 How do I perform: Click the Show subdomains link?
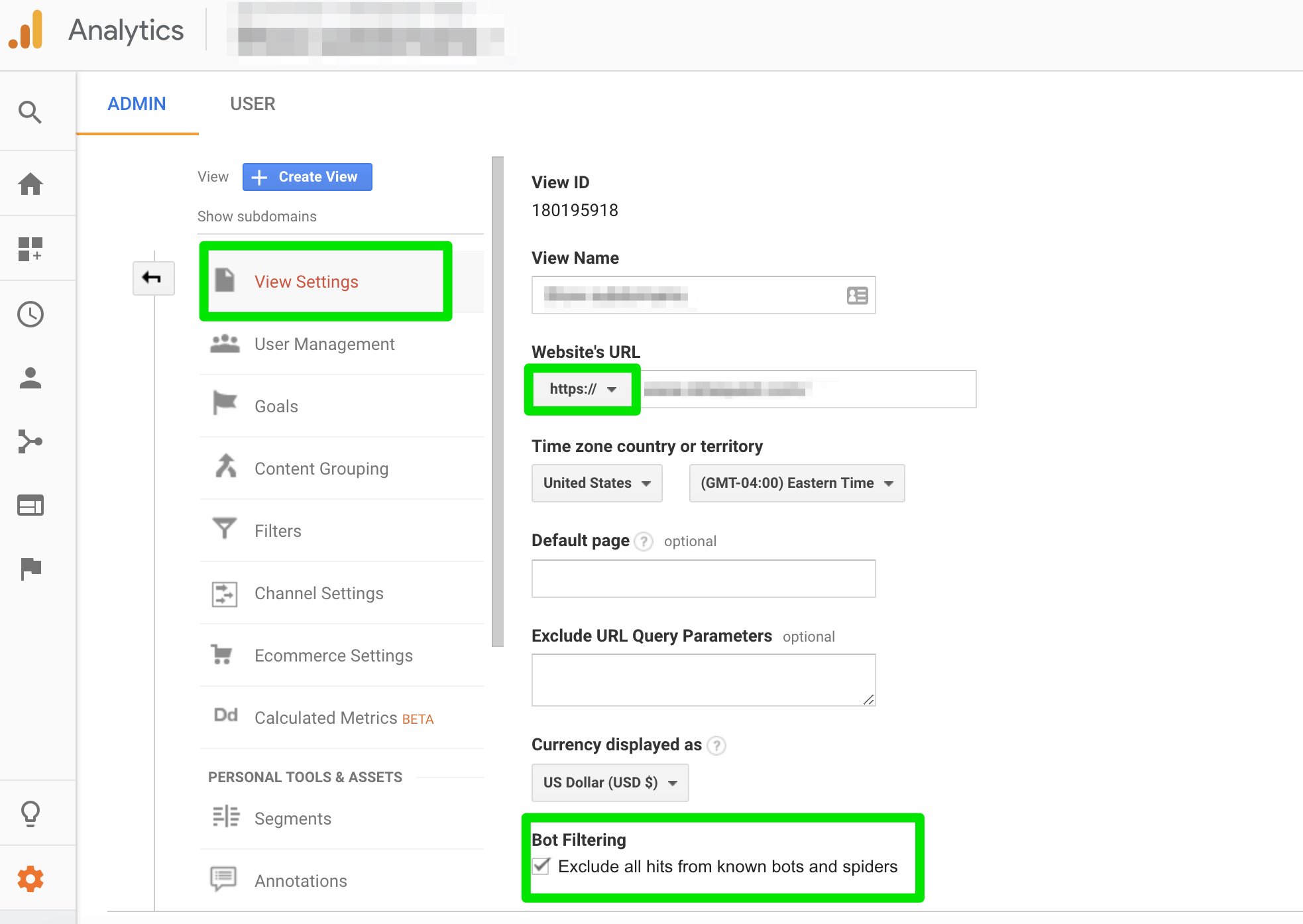tap(257, 216)
